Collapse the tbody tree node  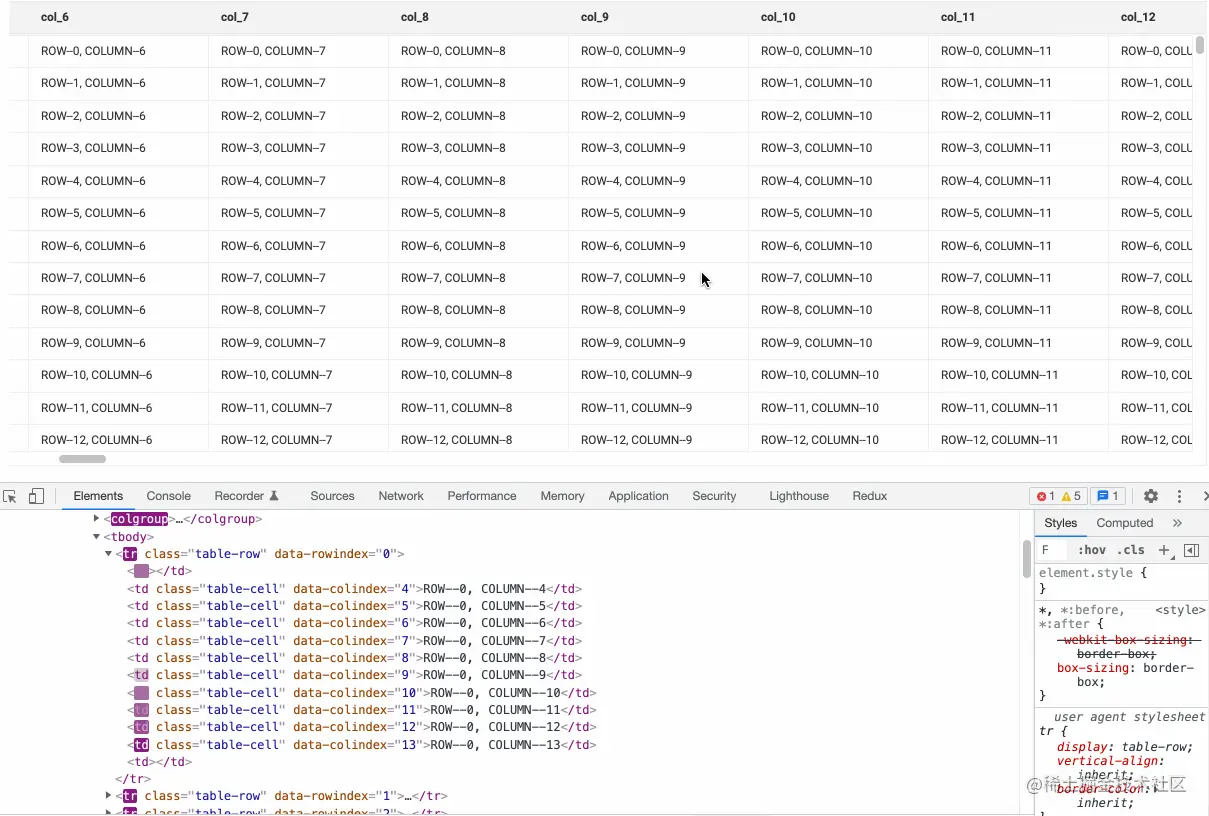click(96, 536)
